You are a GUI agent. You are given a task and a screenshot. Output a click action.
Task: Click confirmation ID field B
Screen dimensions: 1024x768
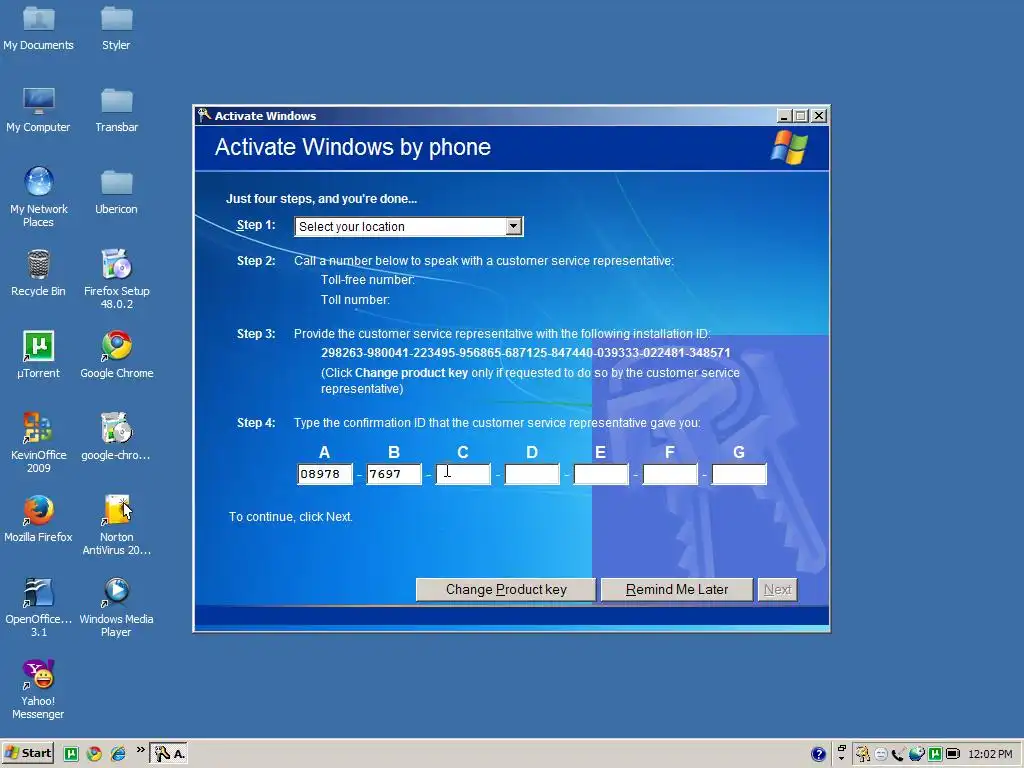[x=394, y=473]
